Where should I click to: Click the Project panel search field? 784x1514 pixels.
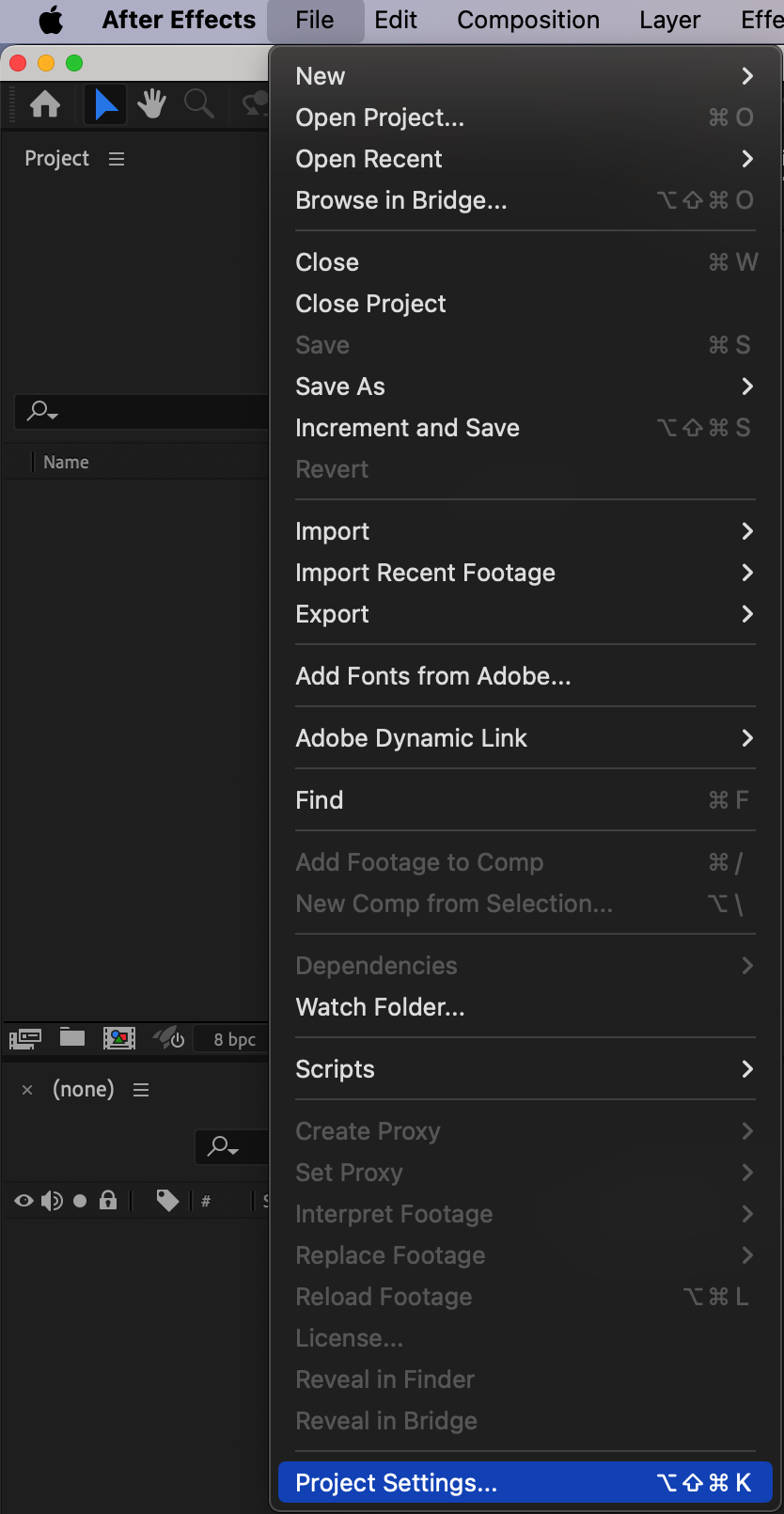(x=141, y=411)
